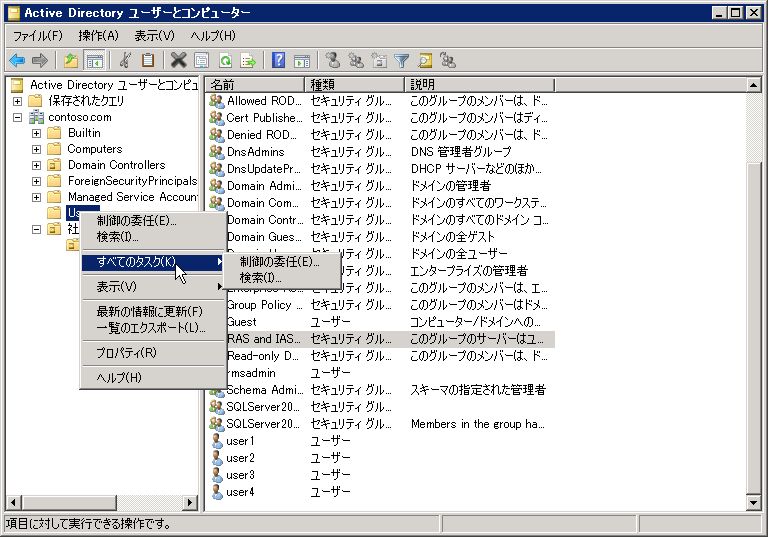Select the Guest user row
The image size is (768, 537).
382,322
